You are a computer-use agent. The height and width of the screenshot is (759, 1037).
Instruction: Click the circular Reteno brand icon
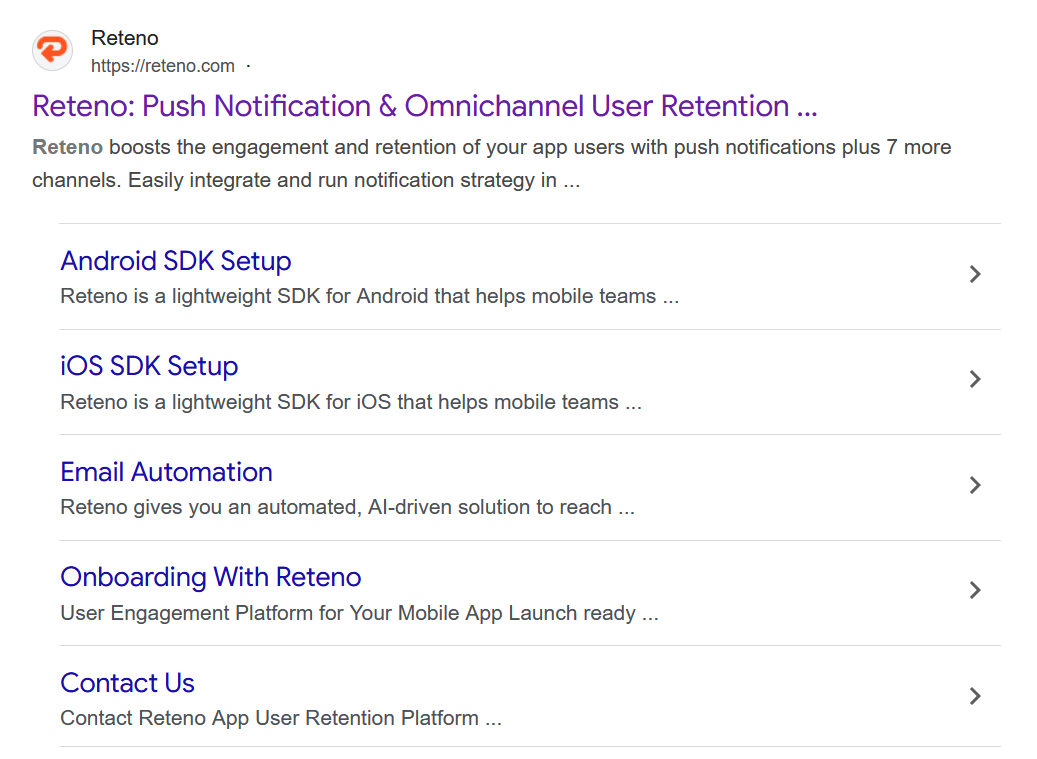click(x=51, y=50)
